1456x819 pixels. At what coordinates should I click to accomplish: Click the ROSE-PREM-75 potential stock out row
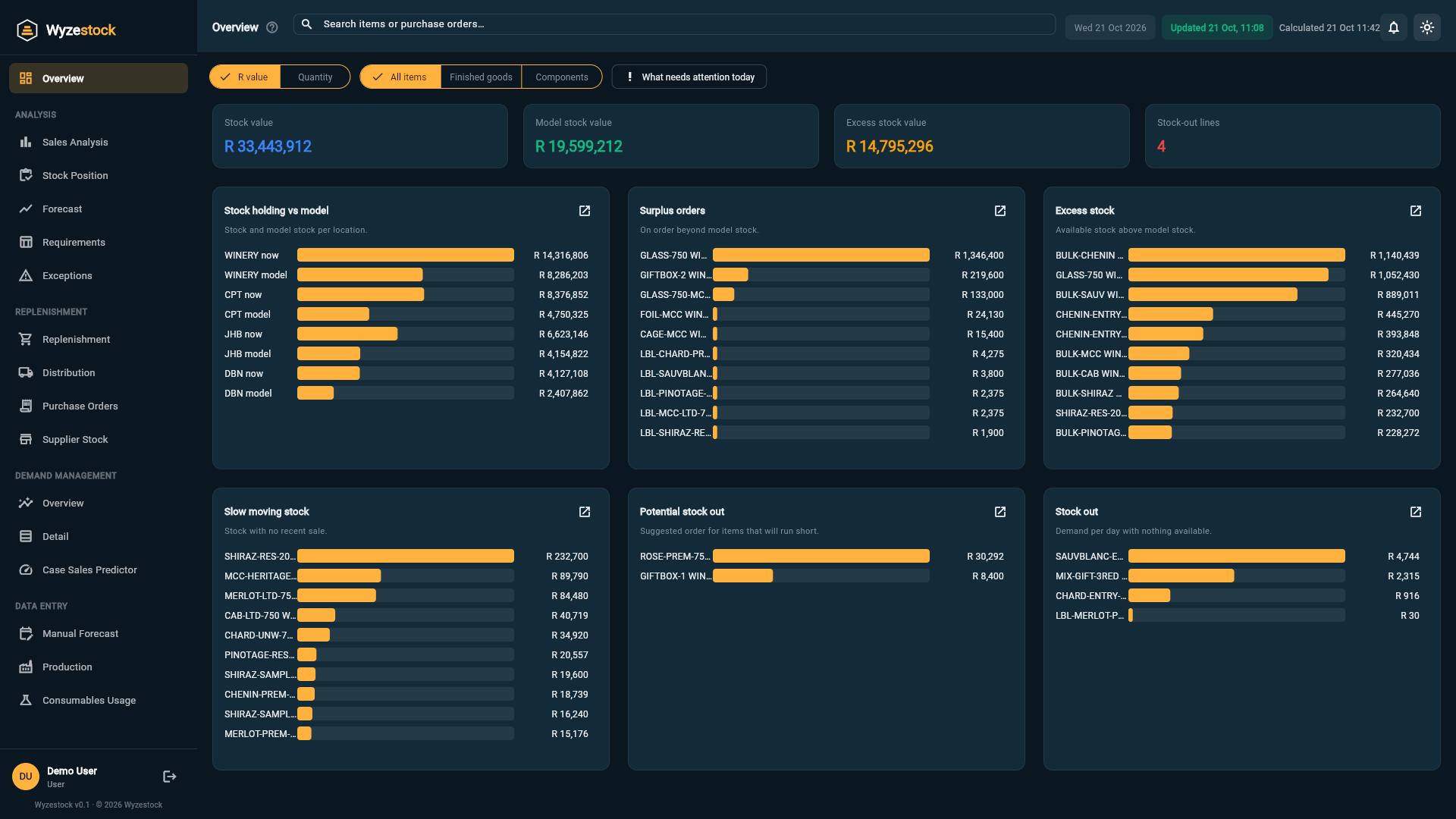pos(822,556)
